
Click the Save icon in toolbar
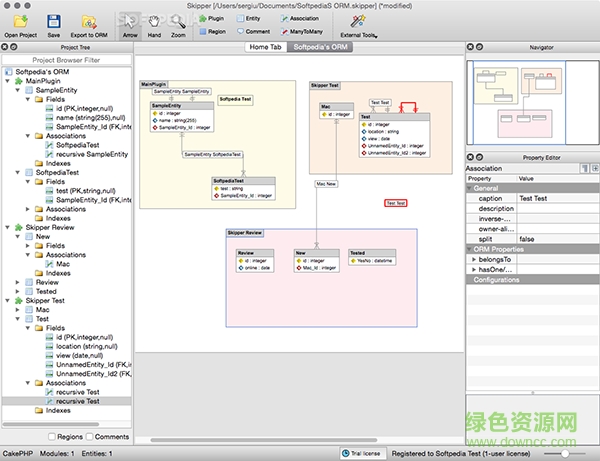click(53, 22)
